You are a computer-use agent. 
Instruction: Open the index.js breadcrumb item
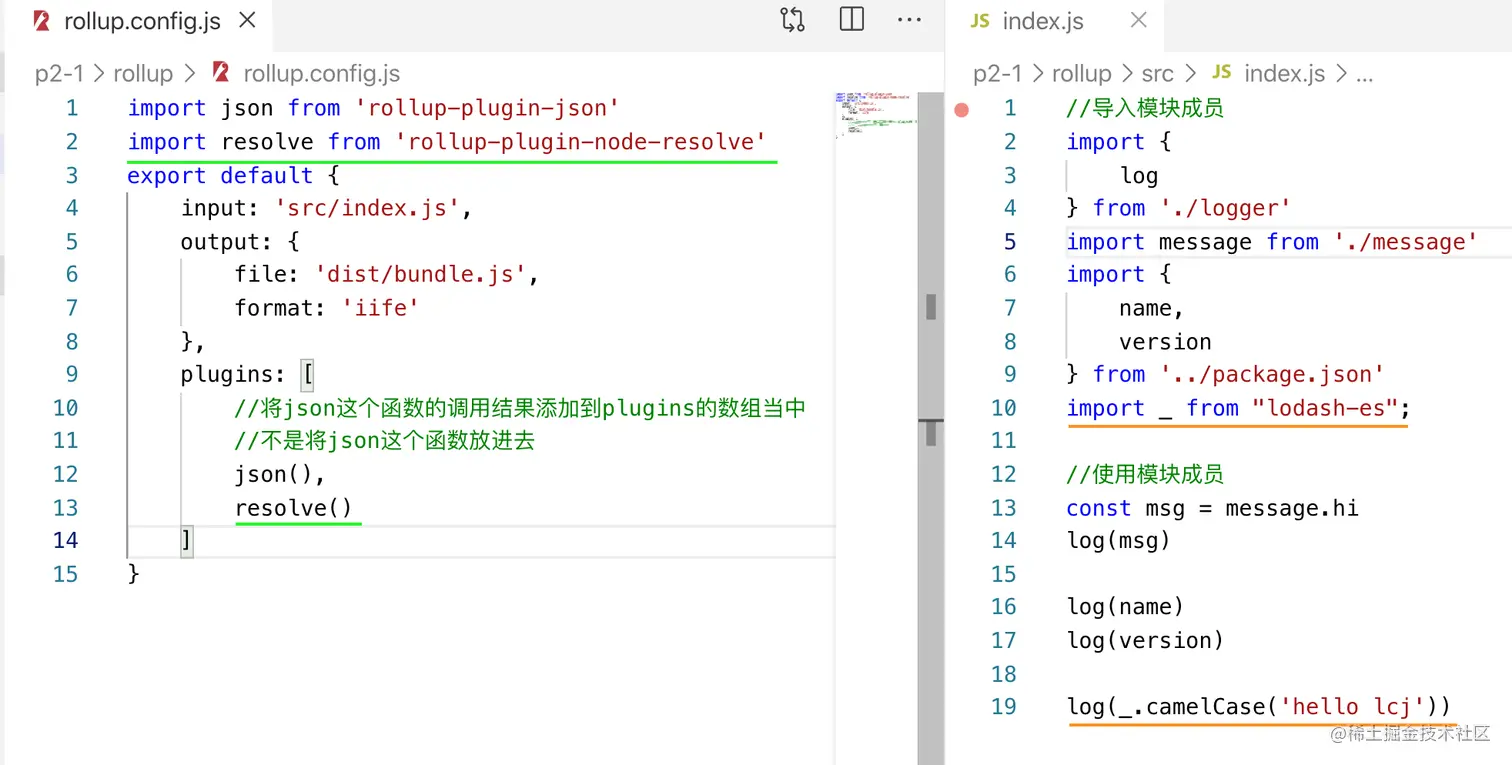point(1284,73)
